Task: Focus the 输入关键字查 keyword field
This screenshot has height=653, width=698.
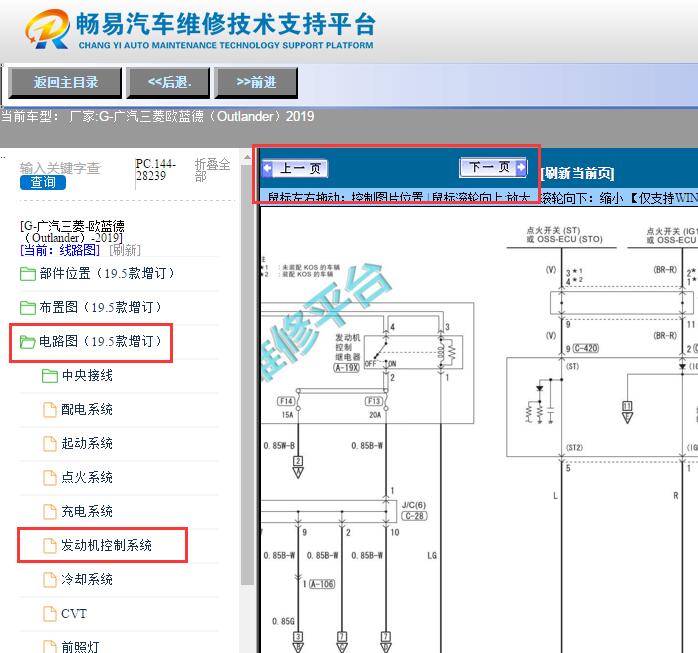Action: pyautogui.click(x=60, y=168)
